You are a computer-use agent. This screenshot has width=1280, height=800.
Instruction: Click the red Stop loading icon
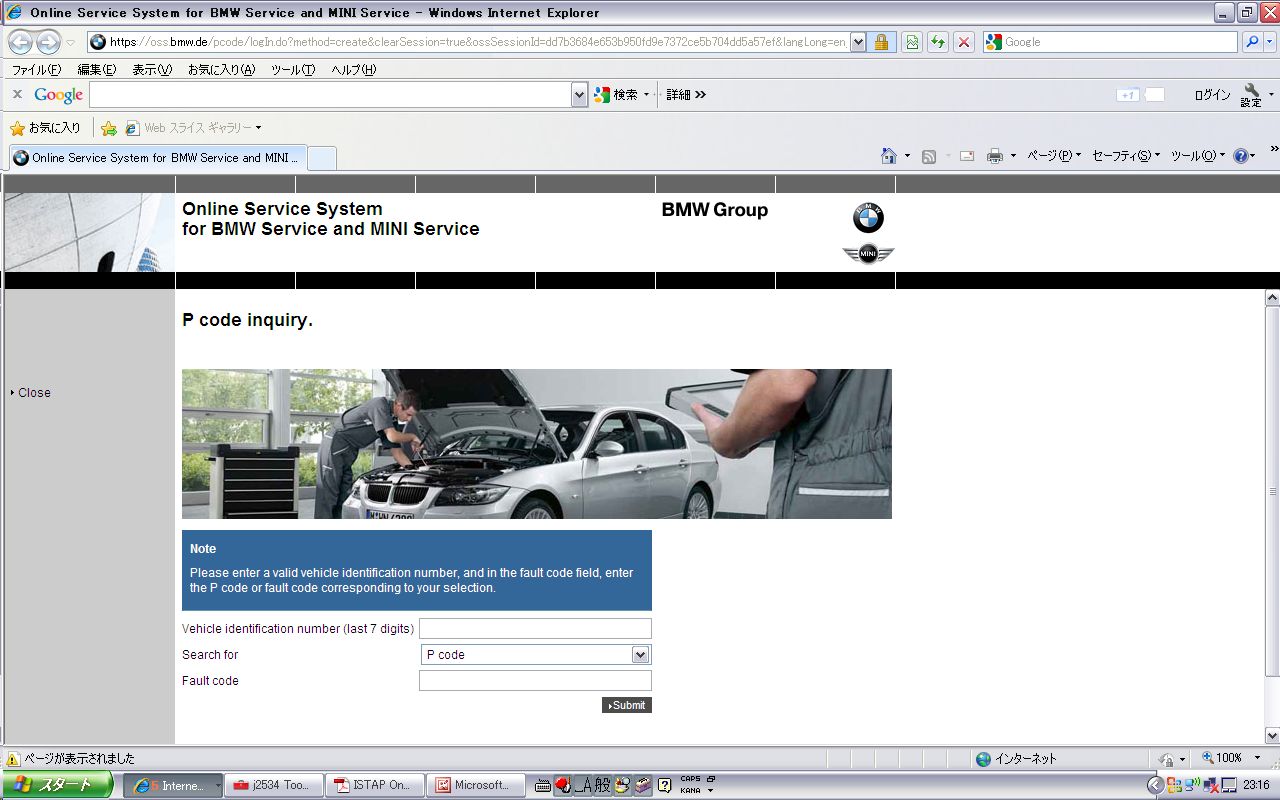pos(964,42)
